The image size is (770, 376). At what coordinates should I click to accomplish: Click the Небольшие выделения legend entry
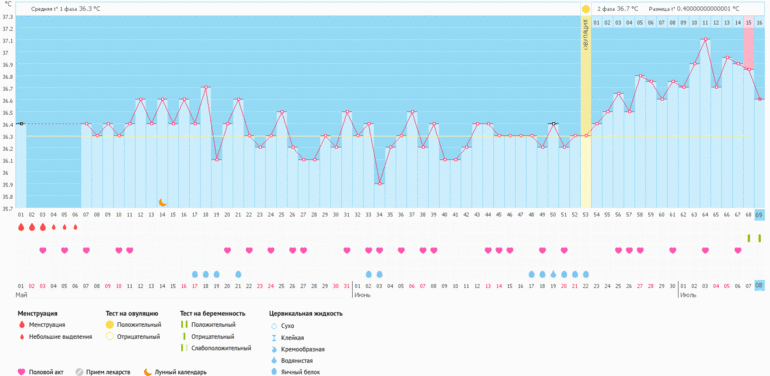pyautogui.click(x=60, y=337)
